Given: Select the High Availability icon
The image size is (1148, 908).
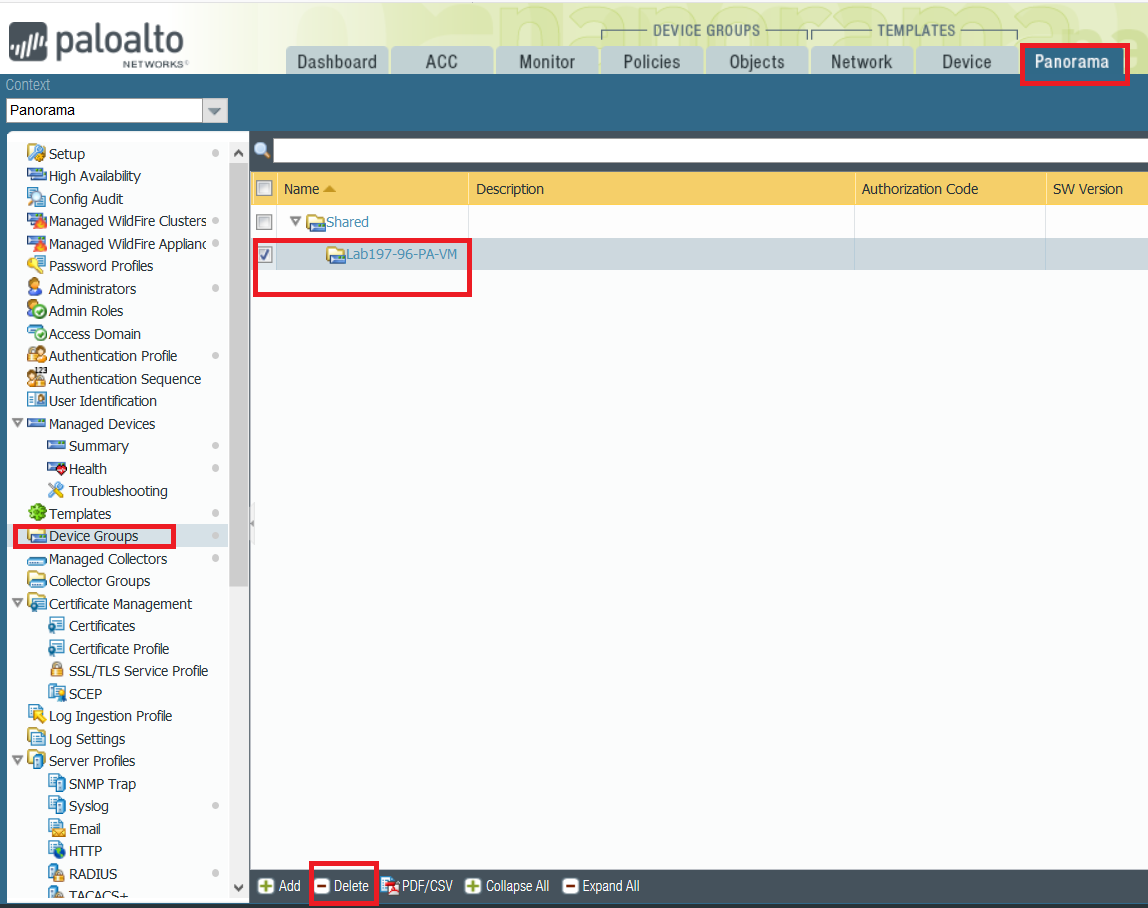Looking at the screenshot, I should (x=36, y=175).
